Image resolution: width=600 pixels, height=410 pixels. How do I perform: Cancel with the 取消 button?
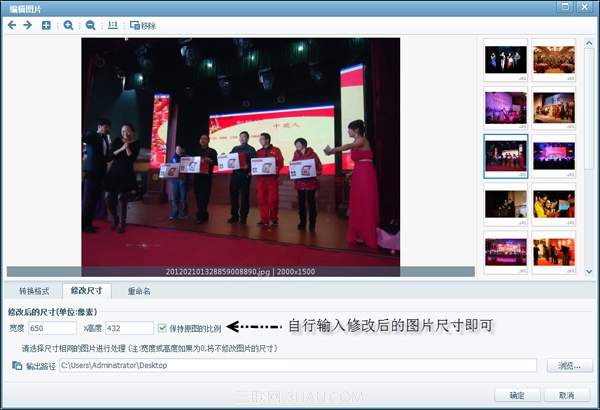click(567, 395)
